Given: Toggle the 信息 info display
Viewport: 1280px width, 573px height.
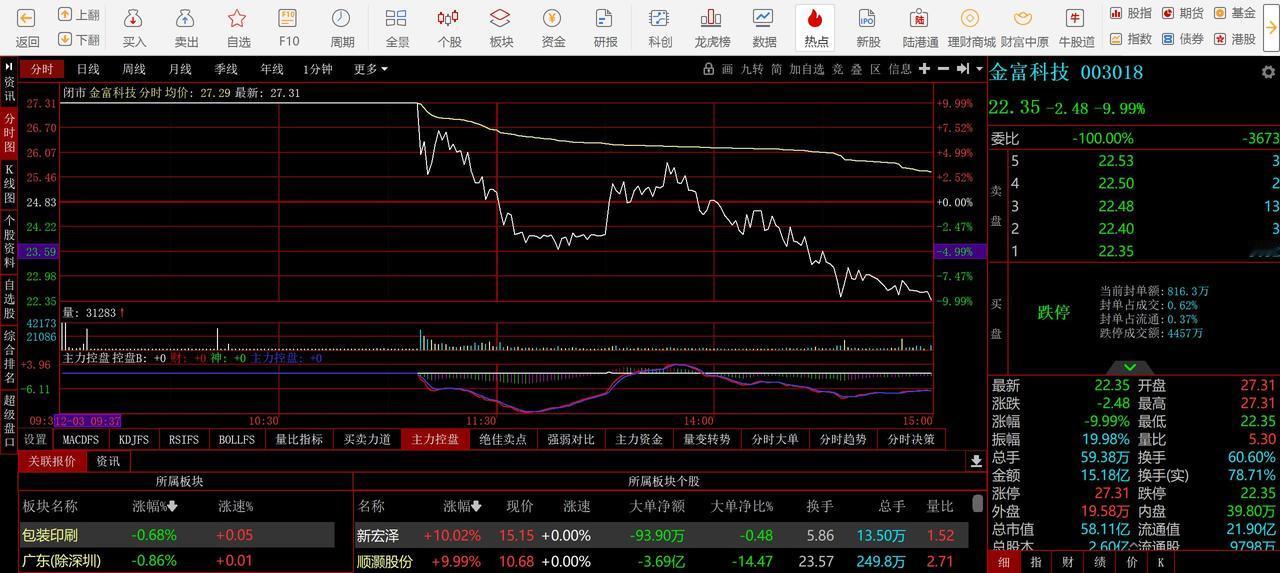Looking at the screenshot, I should 900,69.
